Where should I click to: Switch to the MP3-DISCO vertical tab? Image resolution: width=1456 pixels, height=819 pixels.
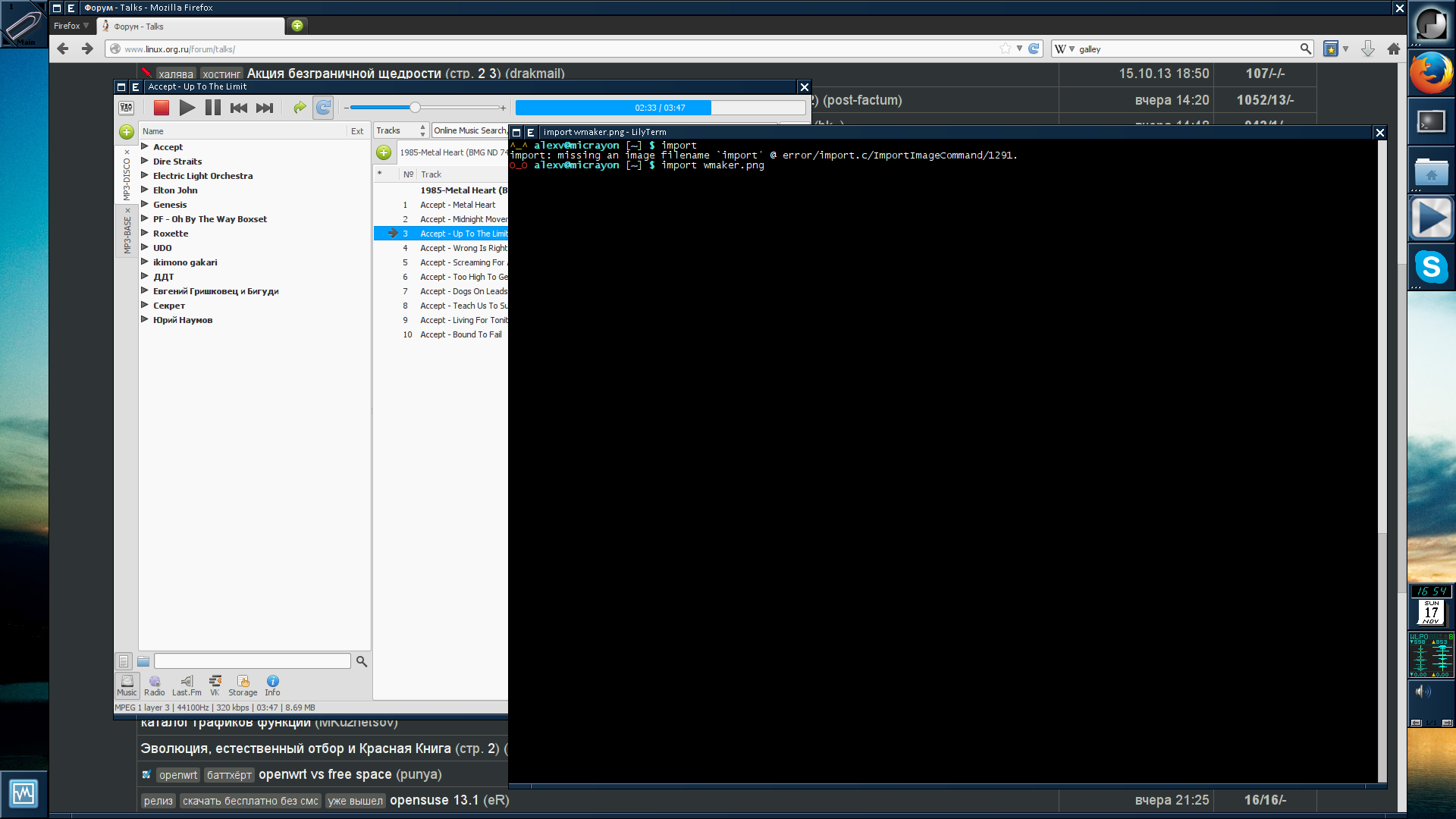[127, 180]
